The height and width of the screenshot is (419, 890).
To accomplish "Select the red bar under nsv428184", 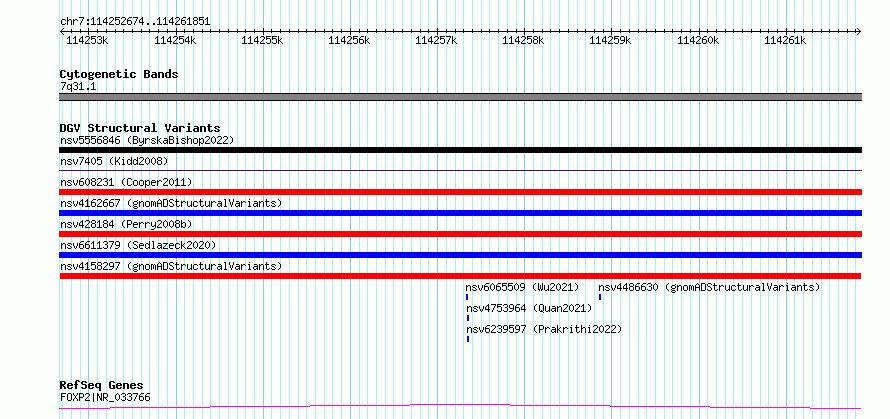I will point(460,234).
